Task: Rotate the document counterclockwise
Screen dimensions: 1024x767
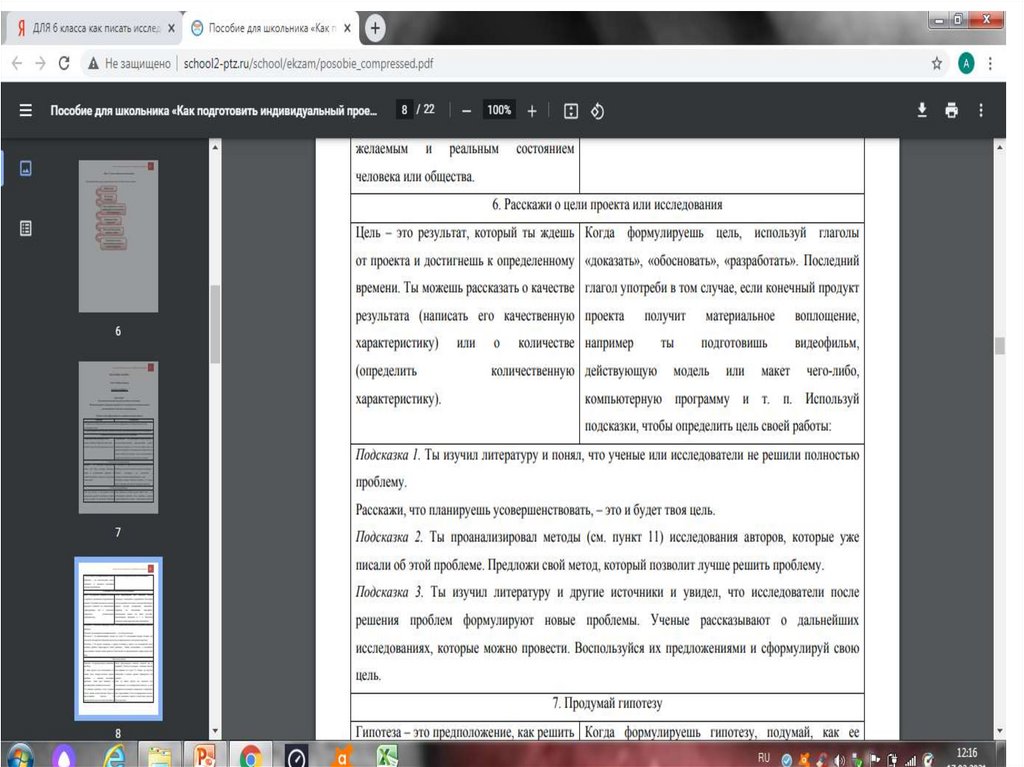Action: (x=598, y=111)
